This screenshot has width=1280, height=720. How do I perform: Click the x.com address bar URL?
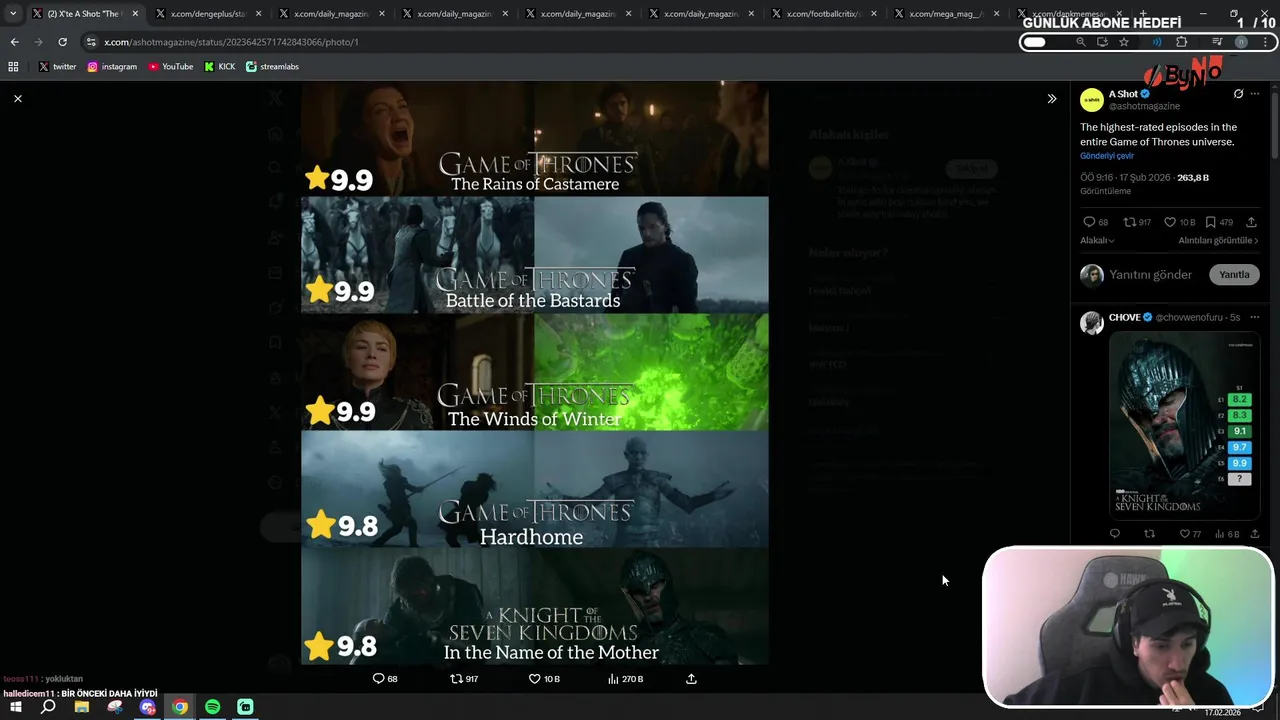tap(231, 42)
